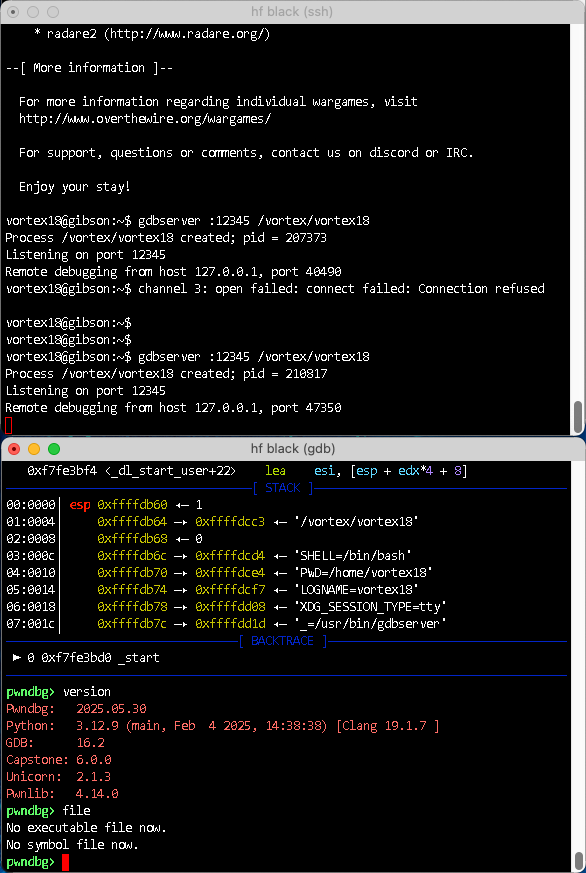Click the '--[ More information ]--' heading
This screenshot has width=586, height=873.
(x=90, y=68)
